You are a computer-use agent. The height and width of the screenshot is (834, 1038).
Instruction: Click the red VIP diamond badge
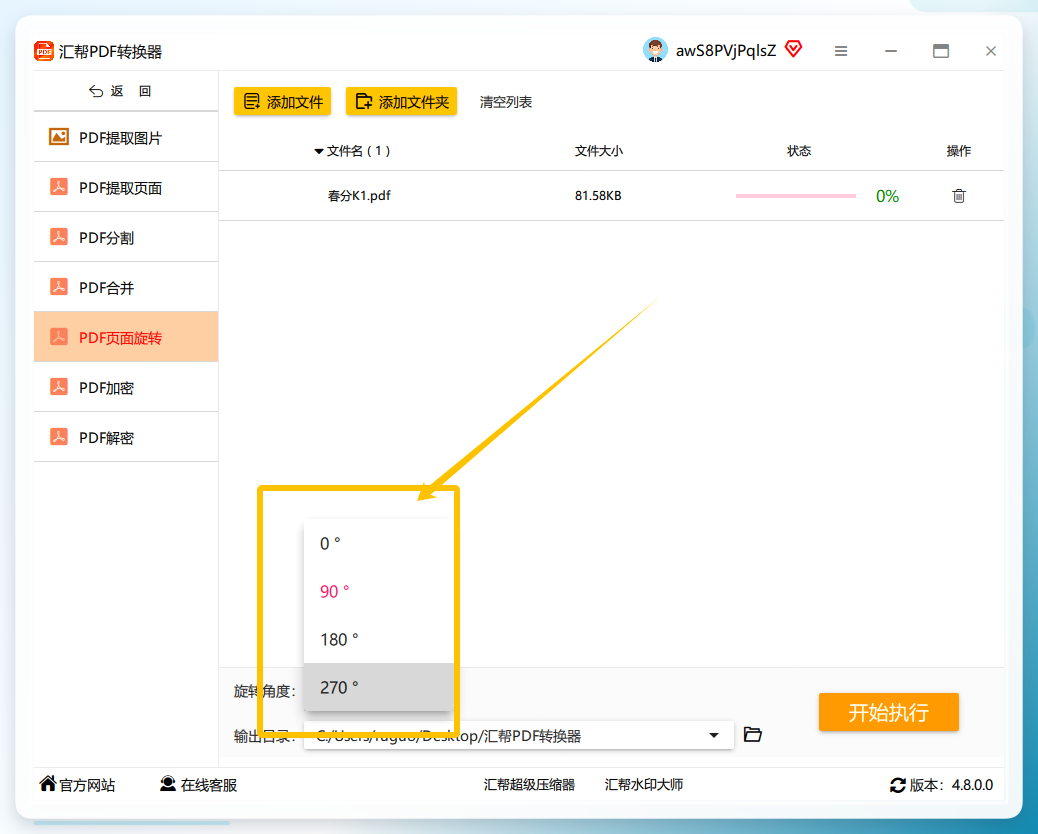[793, 49]
